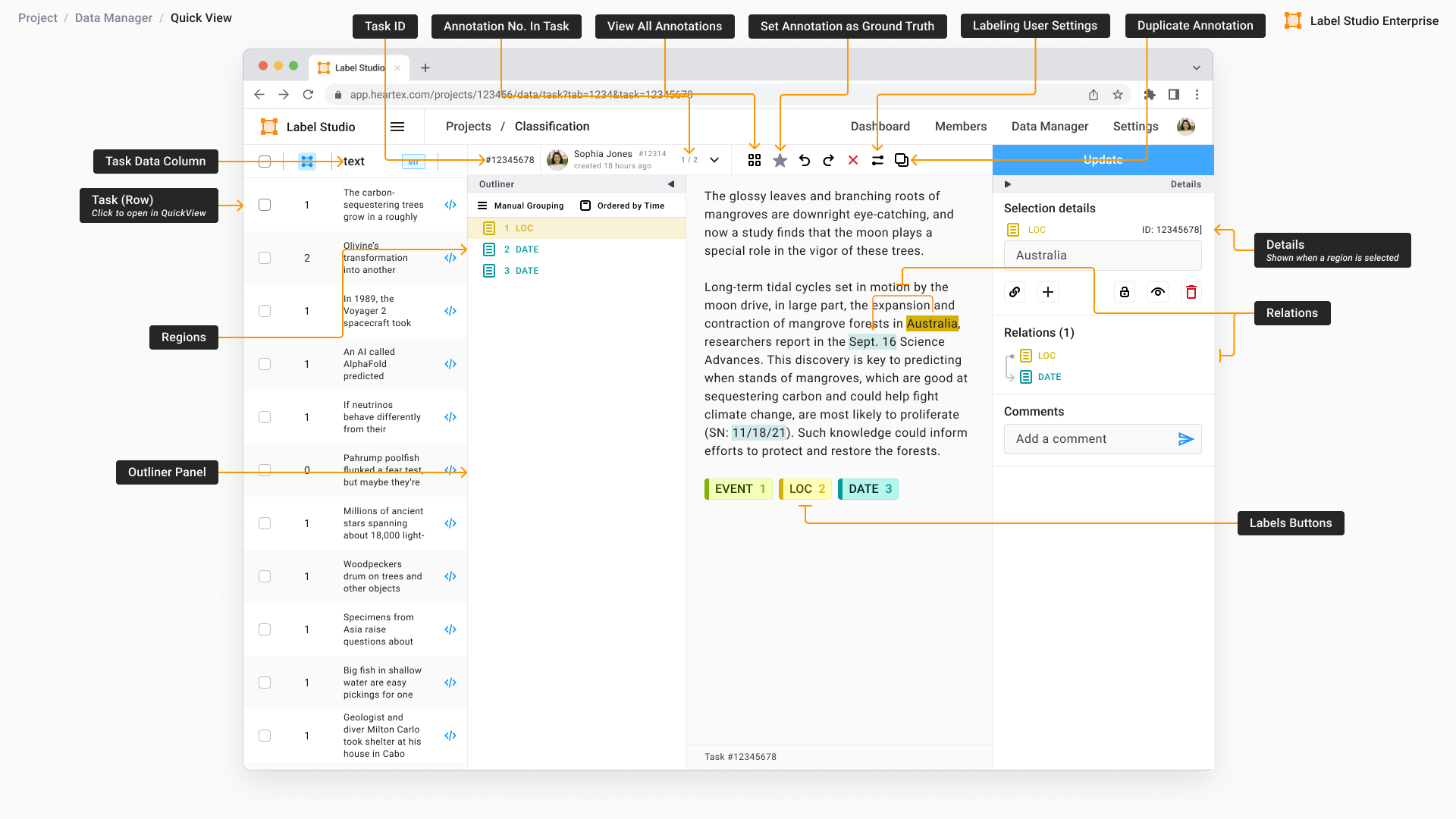Viewport: 1456px width, 819px height.
Task: Open the Data Manager nav item
Action: [1050, 127]
